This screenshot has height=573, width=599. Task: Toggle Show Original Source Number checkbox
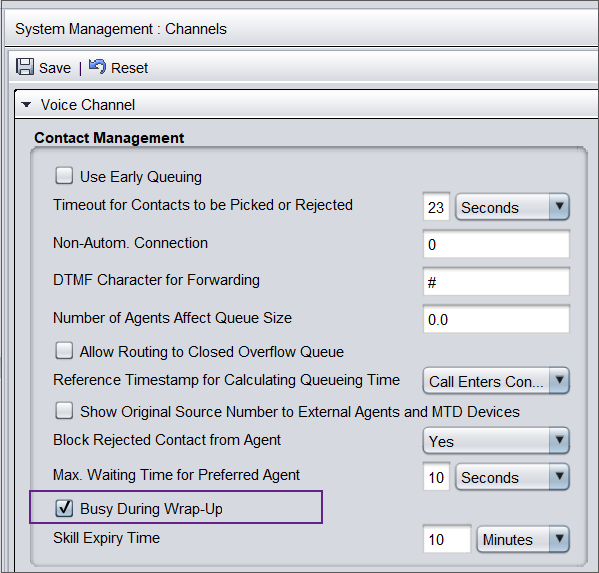click(x=64, y=411)
